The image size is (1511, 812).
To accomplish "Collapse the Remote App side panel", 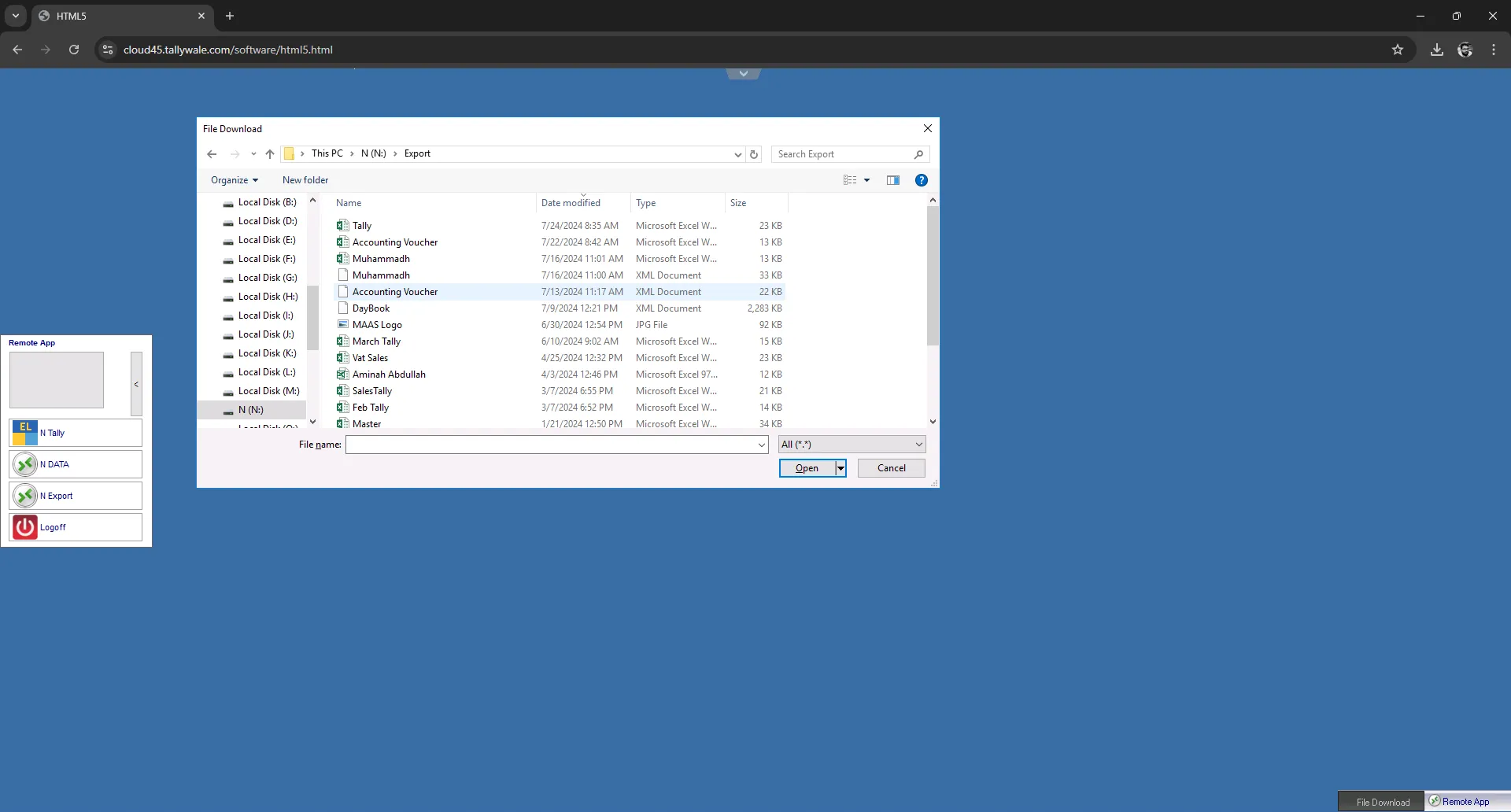I will click(136, 384).
